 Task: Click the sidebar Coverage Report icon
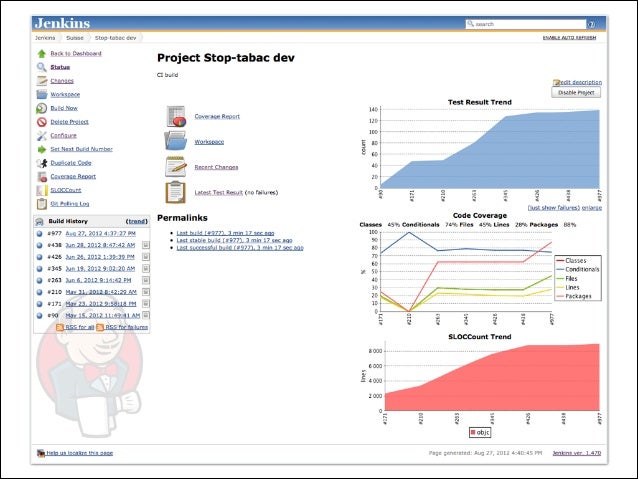click(x=42, y=177)
